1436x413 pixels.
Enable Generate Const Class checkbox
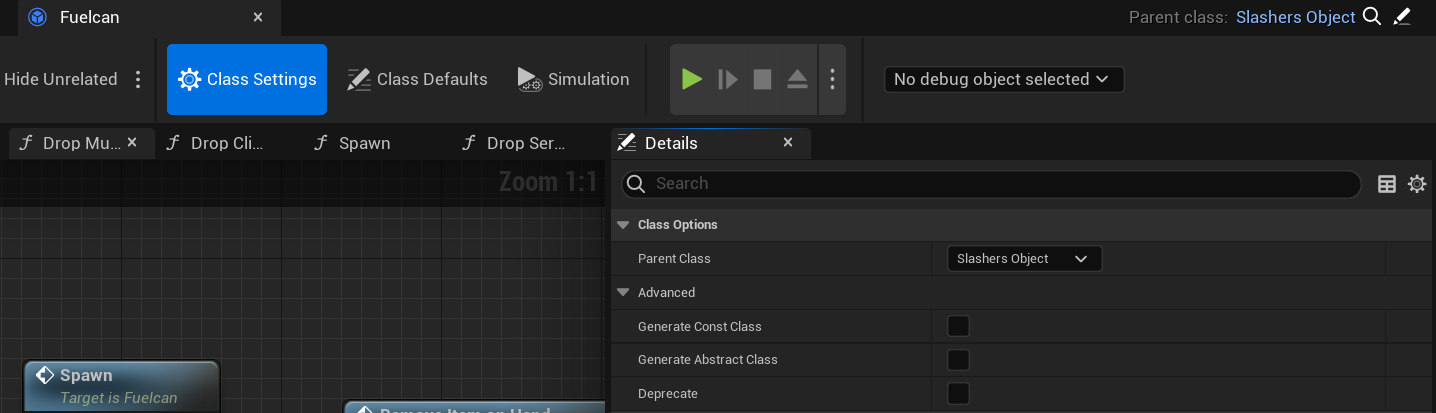coord(958,326)
